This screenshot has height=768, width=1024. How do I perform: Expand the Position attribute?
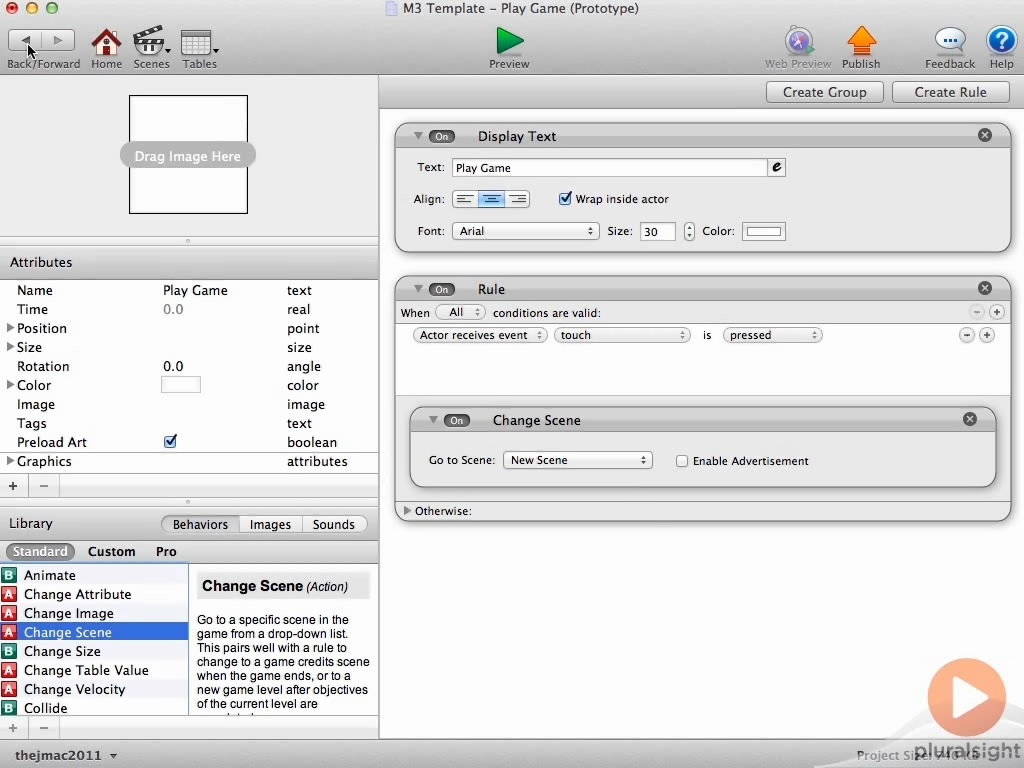[x=10, y=327]
